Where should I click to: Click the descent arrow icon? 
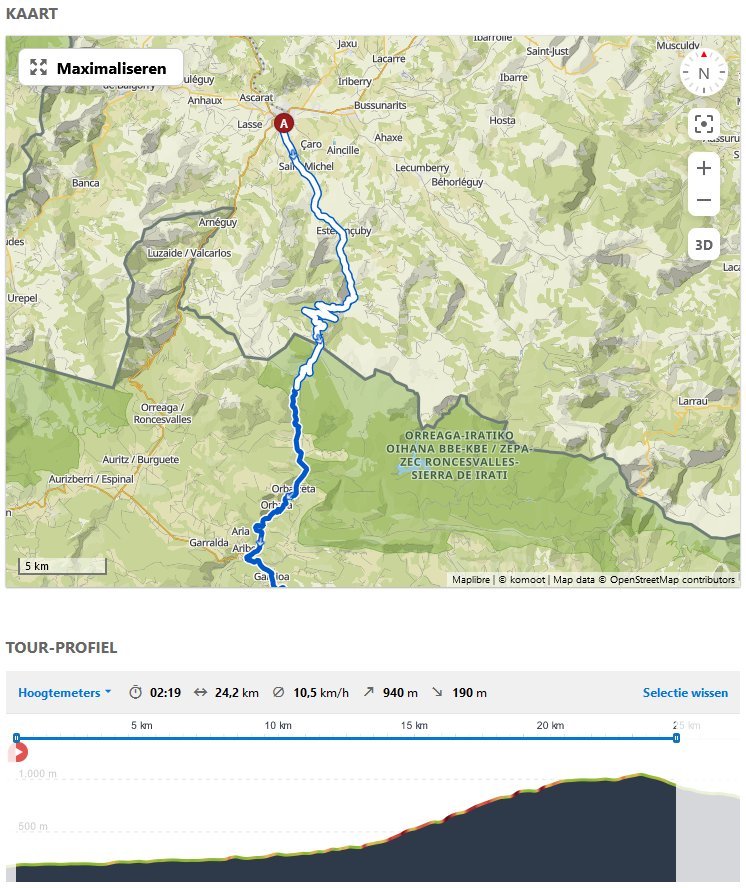click(x=437, y=691)
